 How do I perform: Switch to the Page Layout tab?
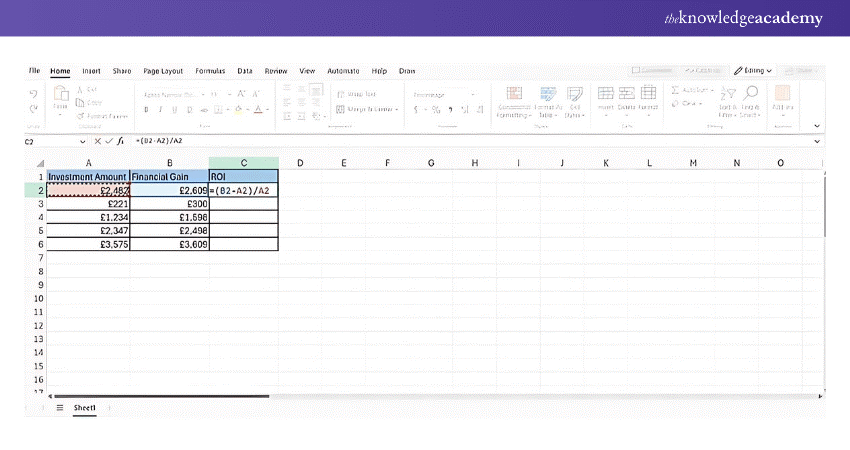pos(163,71)
